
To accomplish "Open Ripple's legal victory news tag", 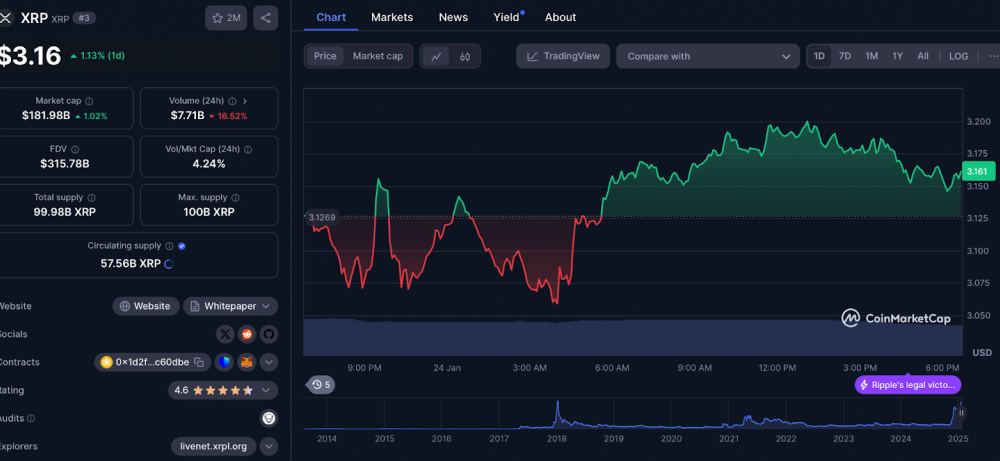I will 908,384.
